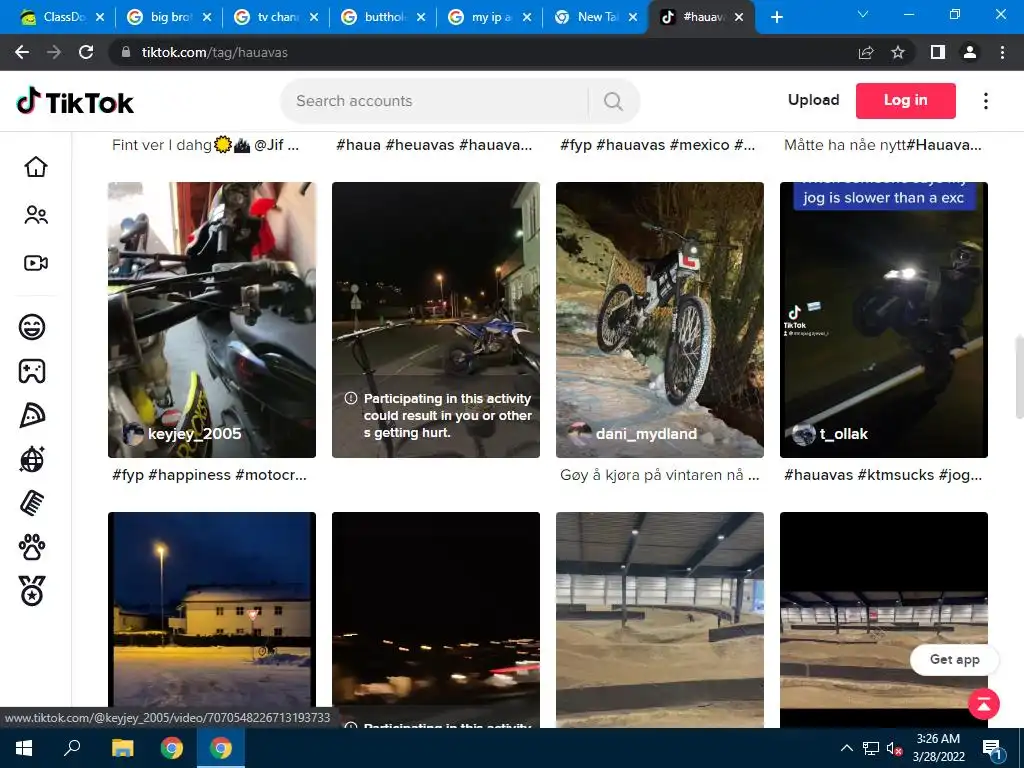The height and width of the screenshot is (768, 1024).
Task: Click the page vertical scrollbar thumb
Action: 1019,376
